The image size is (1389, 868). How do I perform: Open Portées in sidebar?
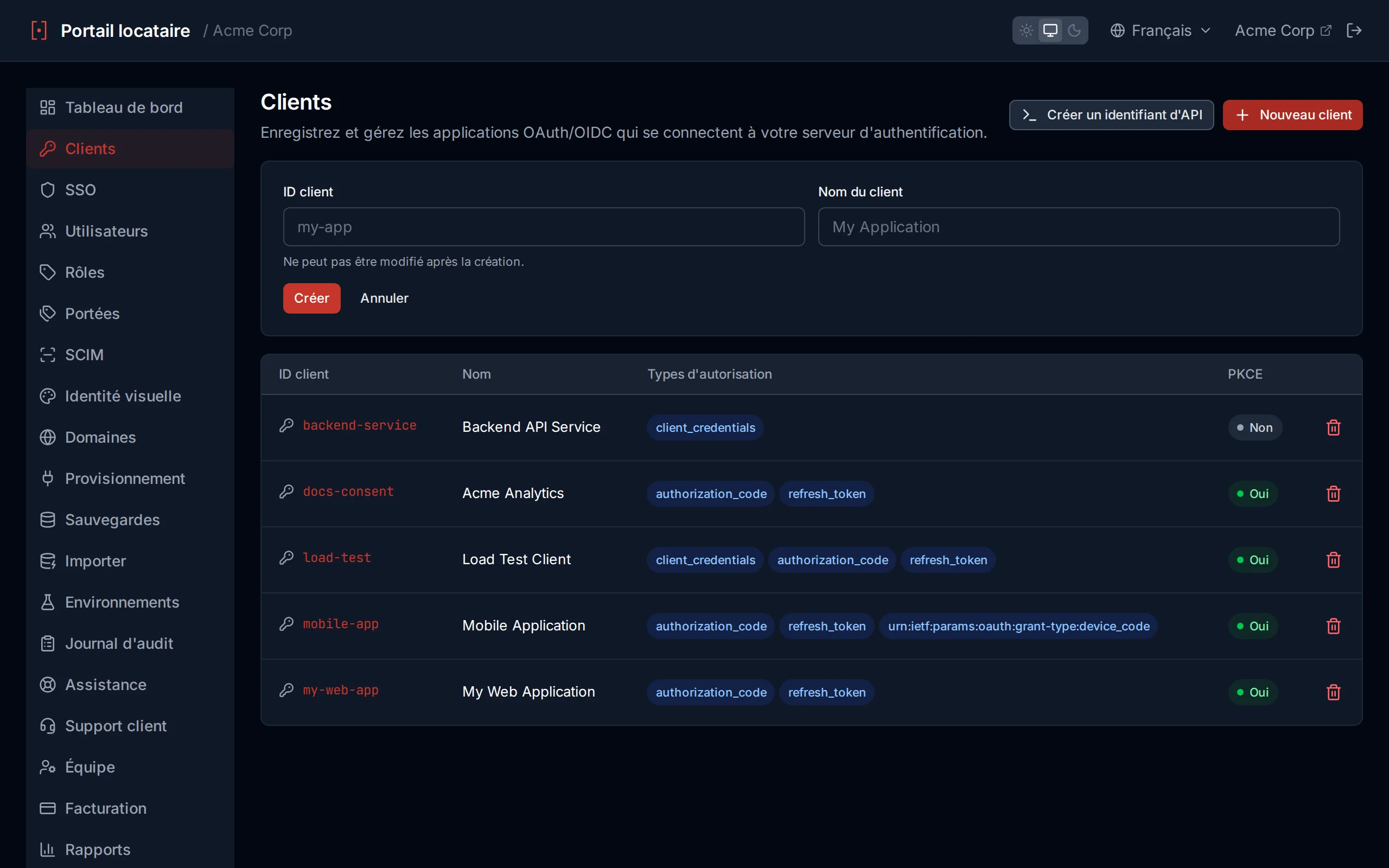pos(130,314)
